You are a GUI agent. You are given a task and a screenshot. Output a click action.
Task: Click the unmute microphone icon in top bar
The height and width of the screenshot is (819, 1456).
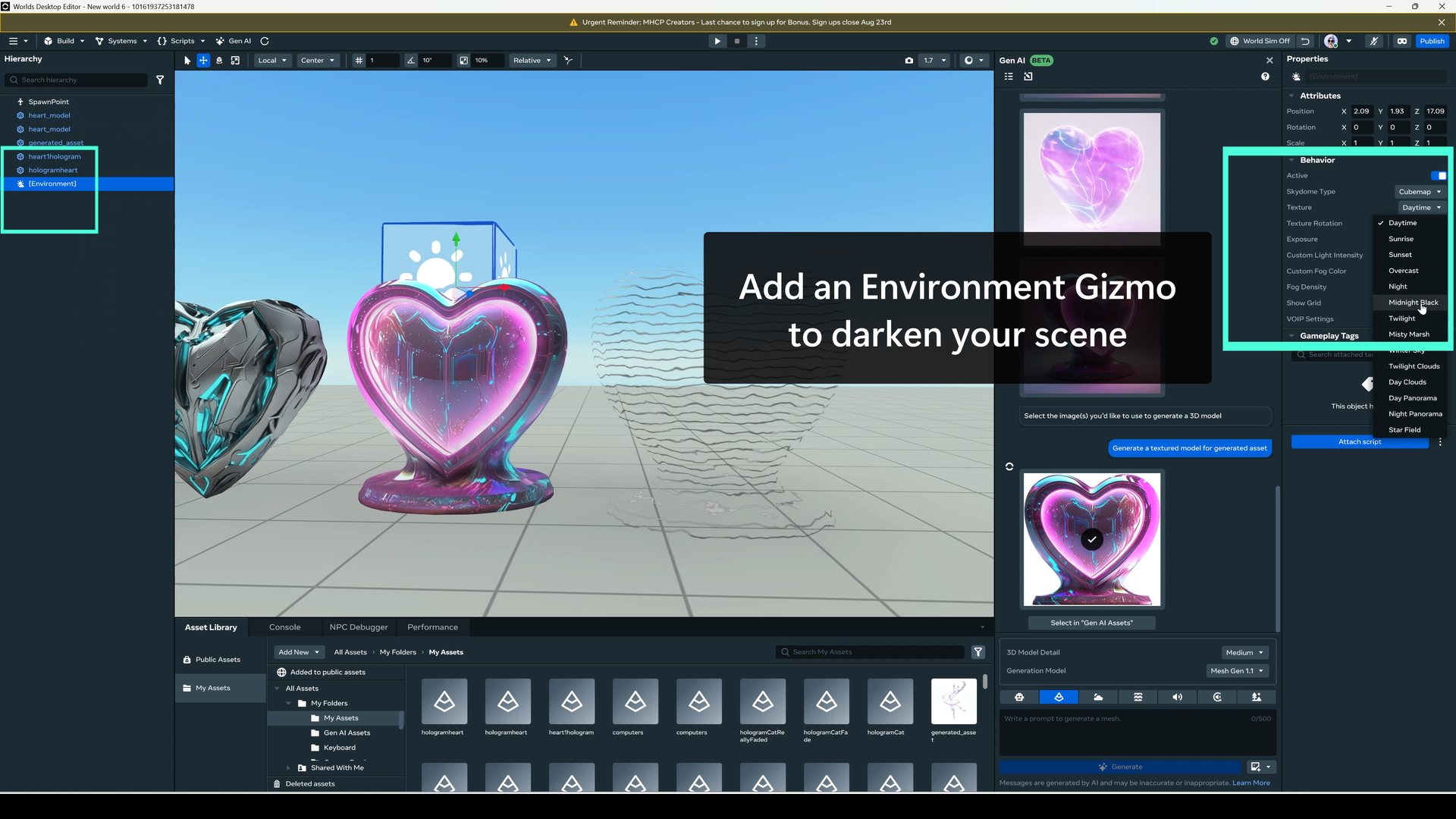pyautogui.click(x=1373, y=41)
